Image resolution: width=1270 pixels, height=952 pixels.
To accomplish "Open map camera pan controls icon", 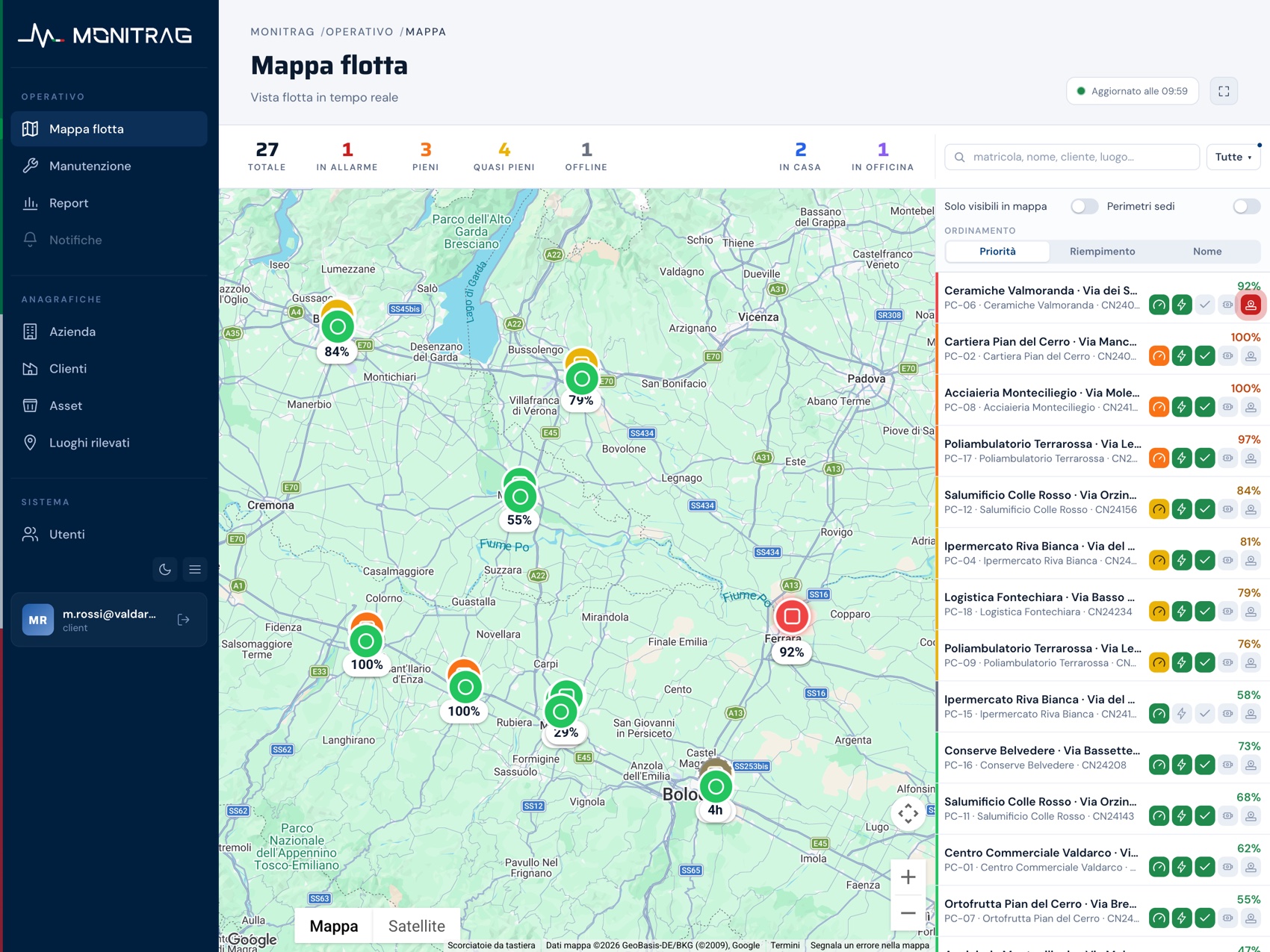I will pos(908,814).
